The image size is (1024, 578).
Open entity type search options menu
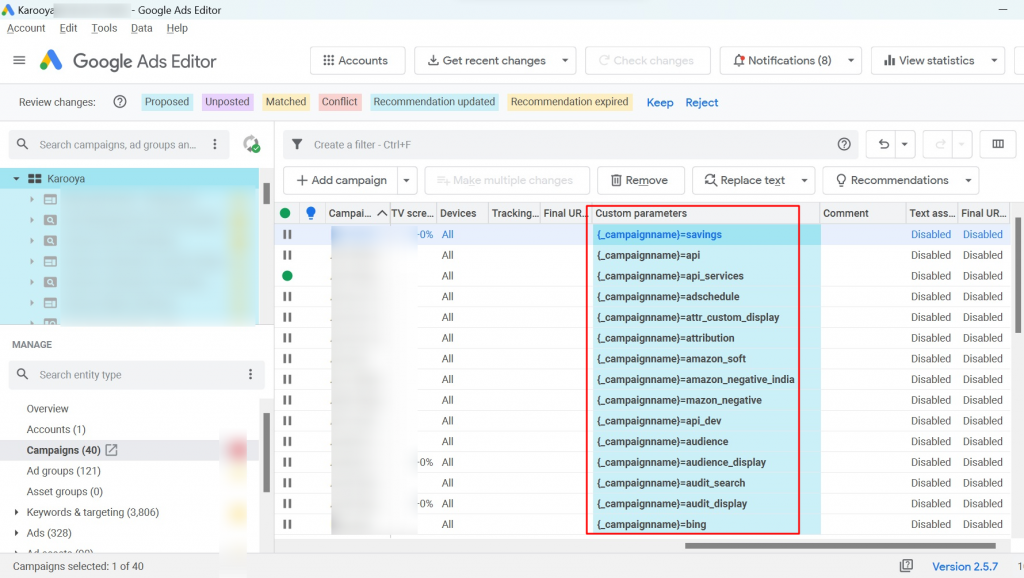[x=250, y=374]
